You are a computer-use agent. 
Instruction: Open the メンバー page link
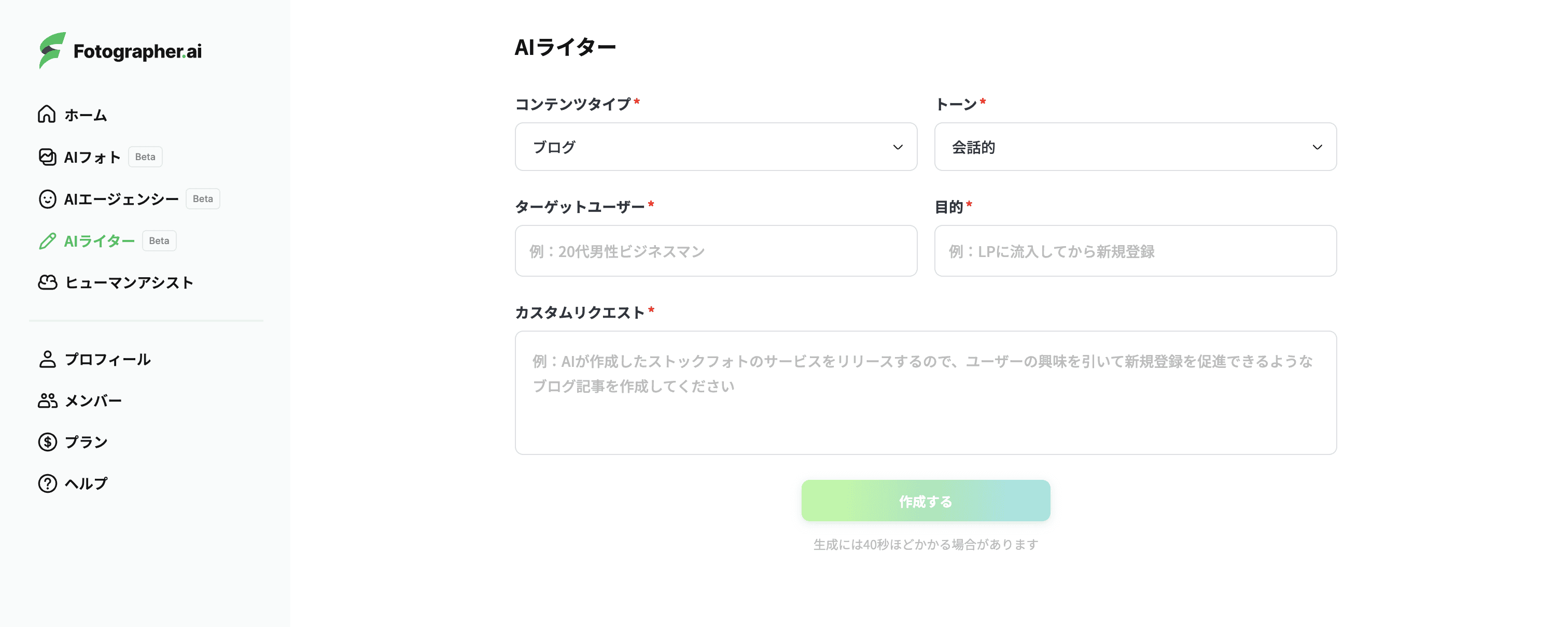point(93,401)
